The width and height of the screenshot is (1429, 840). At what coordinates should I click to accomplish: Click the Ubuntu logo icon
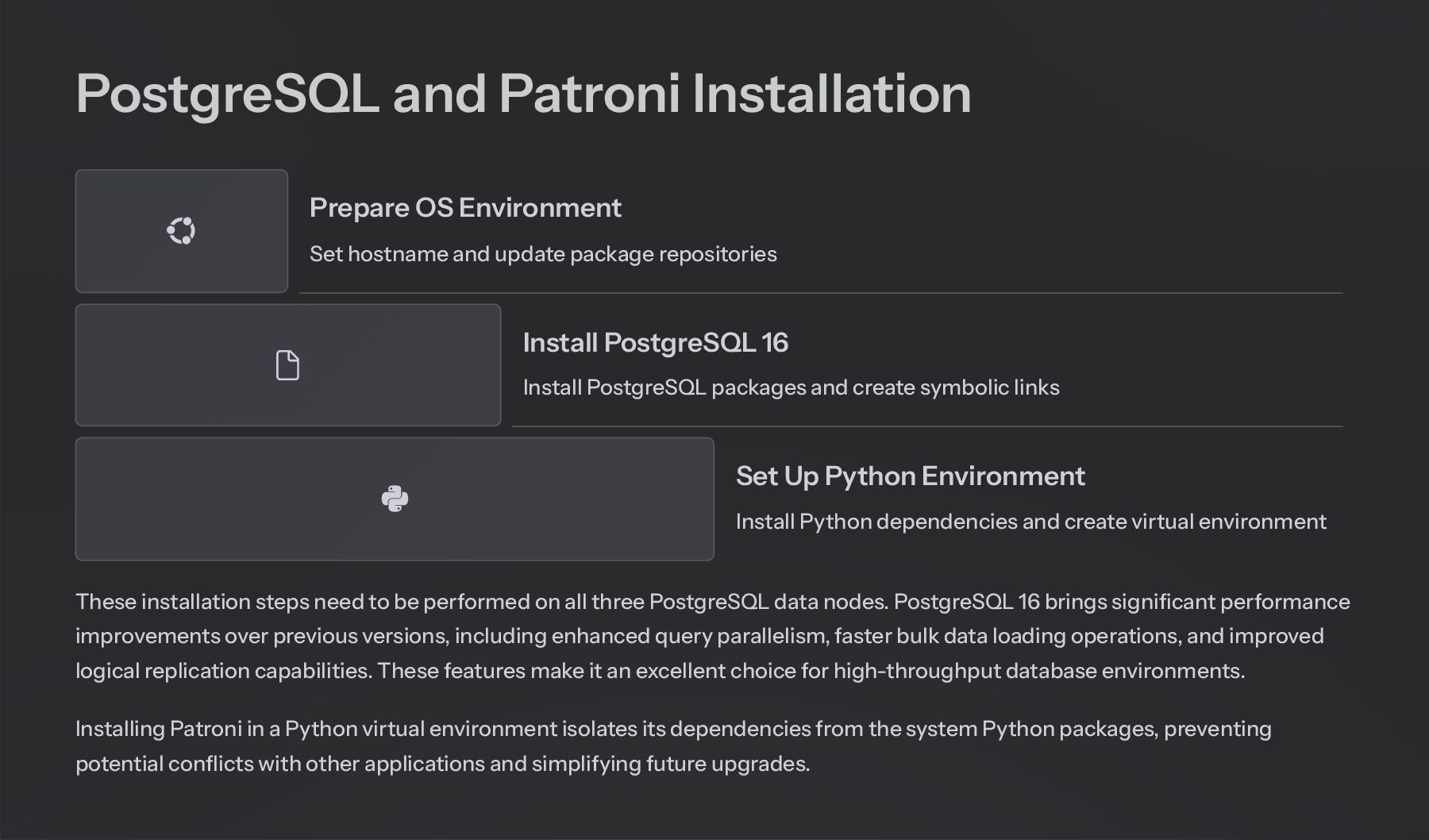(x=181, y=231)
